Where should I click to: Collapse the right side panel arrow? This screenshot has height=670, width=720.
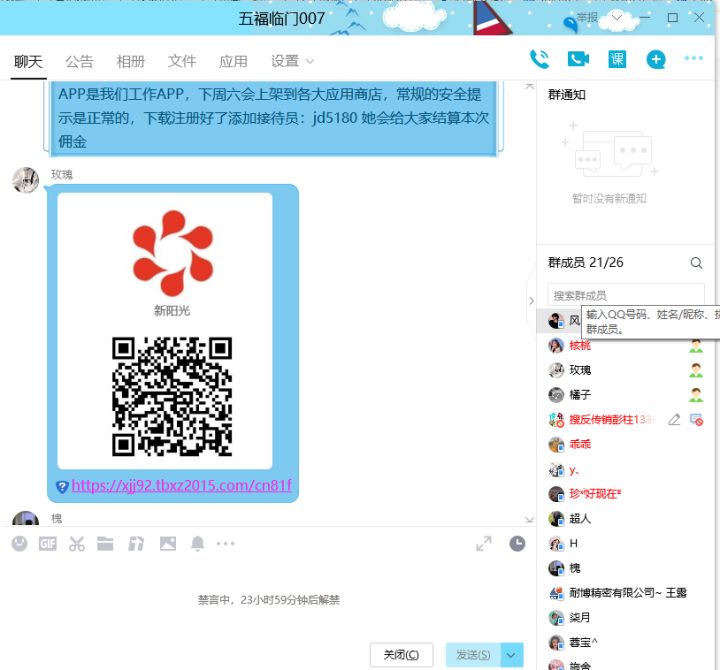(532, 301)
